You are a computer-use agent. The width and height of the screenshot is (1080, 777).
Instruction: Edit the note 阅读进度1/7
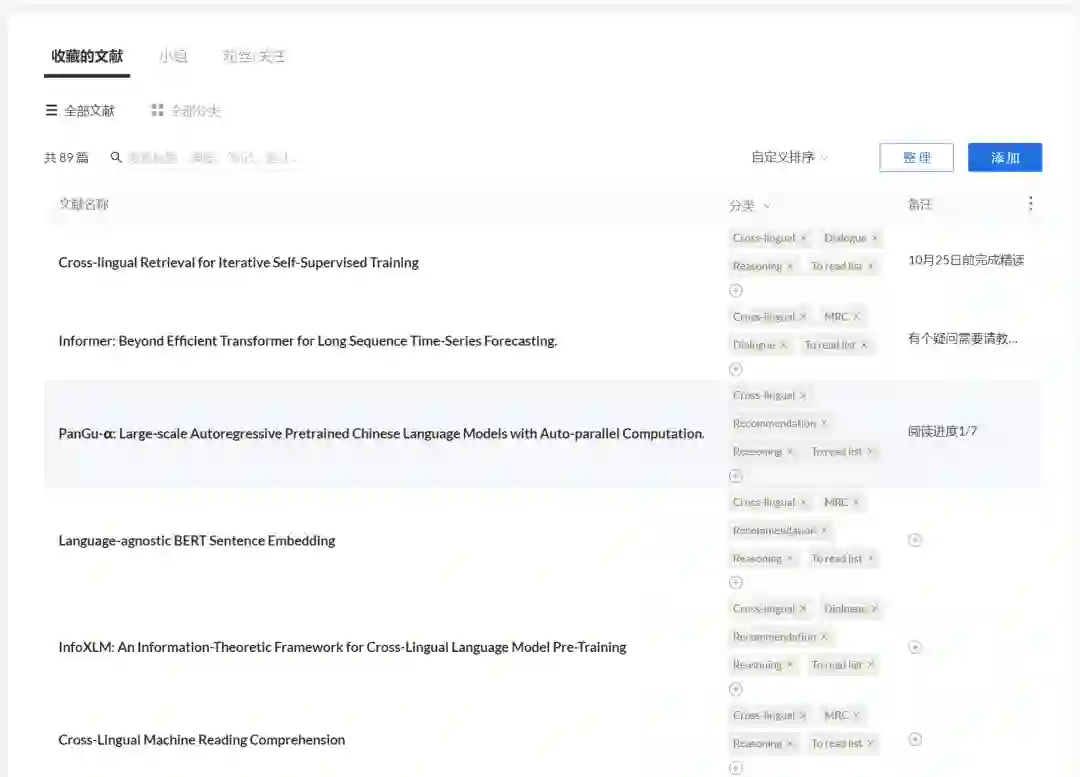[x=942, y=431]
